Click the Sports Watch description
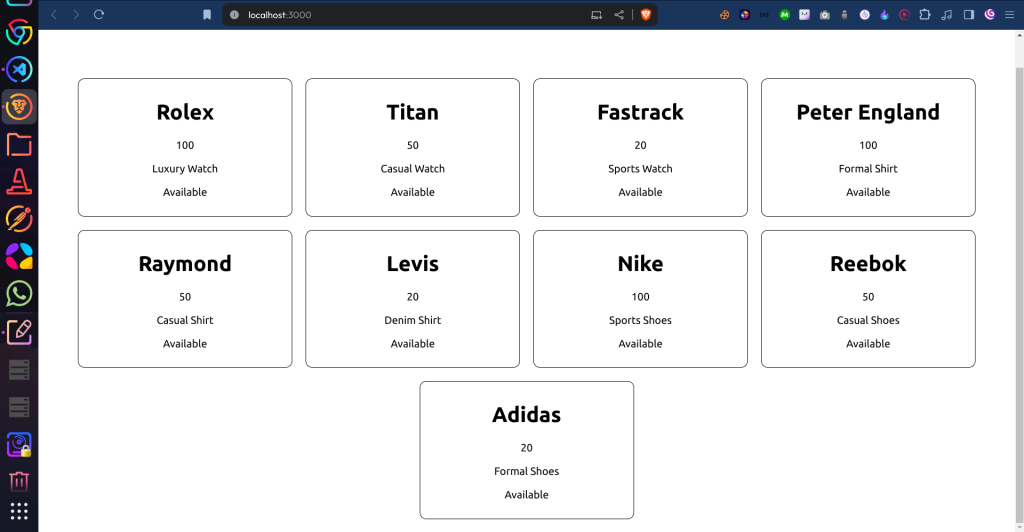This screenshot has width=1024, height=532. (x=640, y=168)
